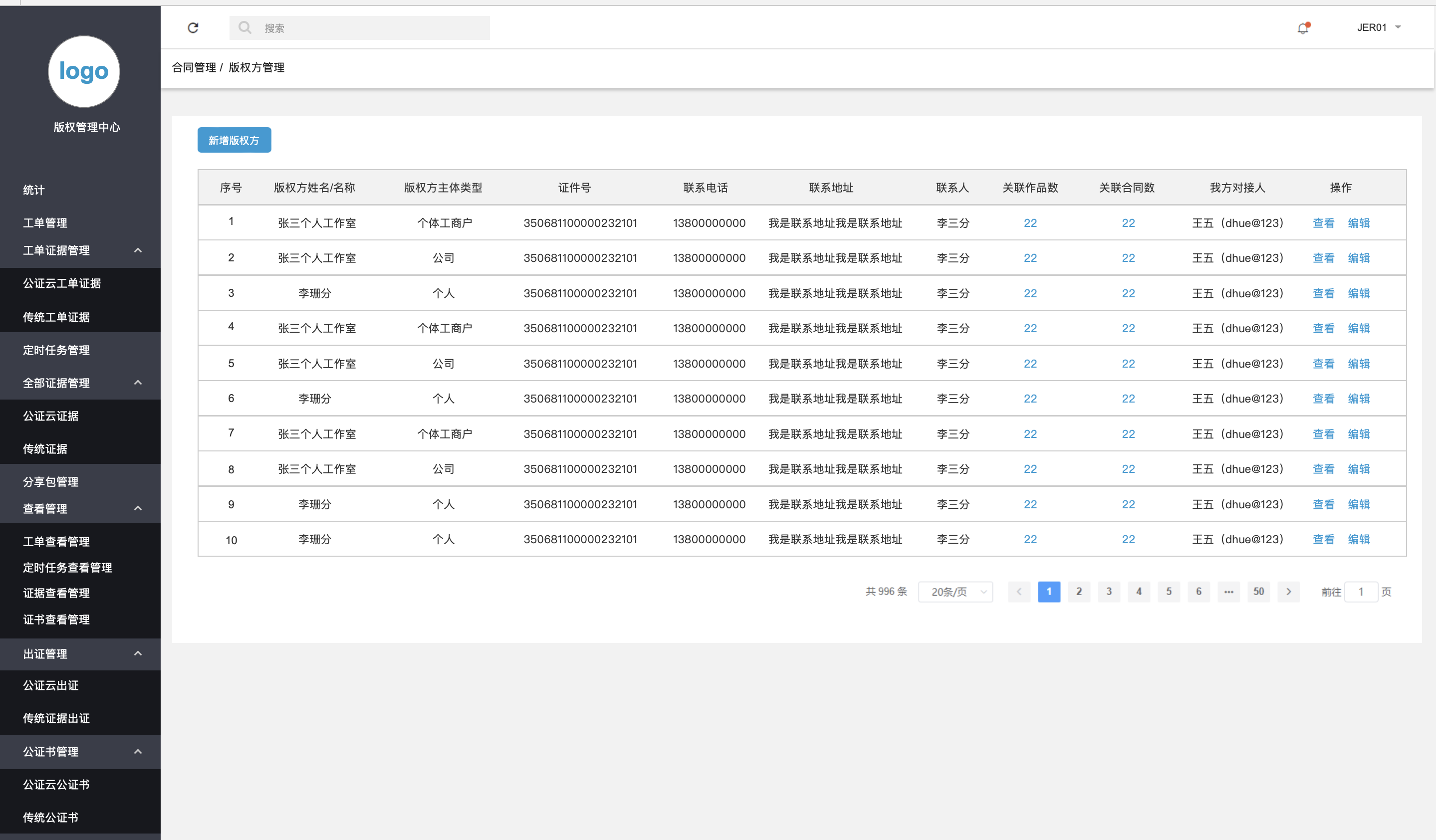Select current page 1 button
The image size is (1436, 840).
pyautogui.click(x=1049, y=592)
